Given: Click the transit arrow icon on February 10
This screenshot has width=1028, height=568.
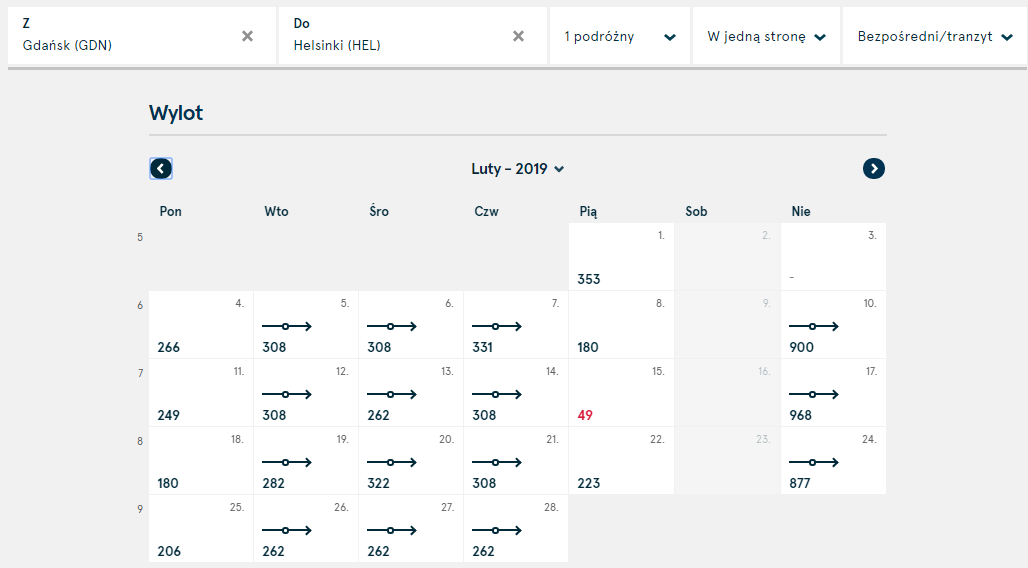Looking at the screenshot, I should pos(814,326).
